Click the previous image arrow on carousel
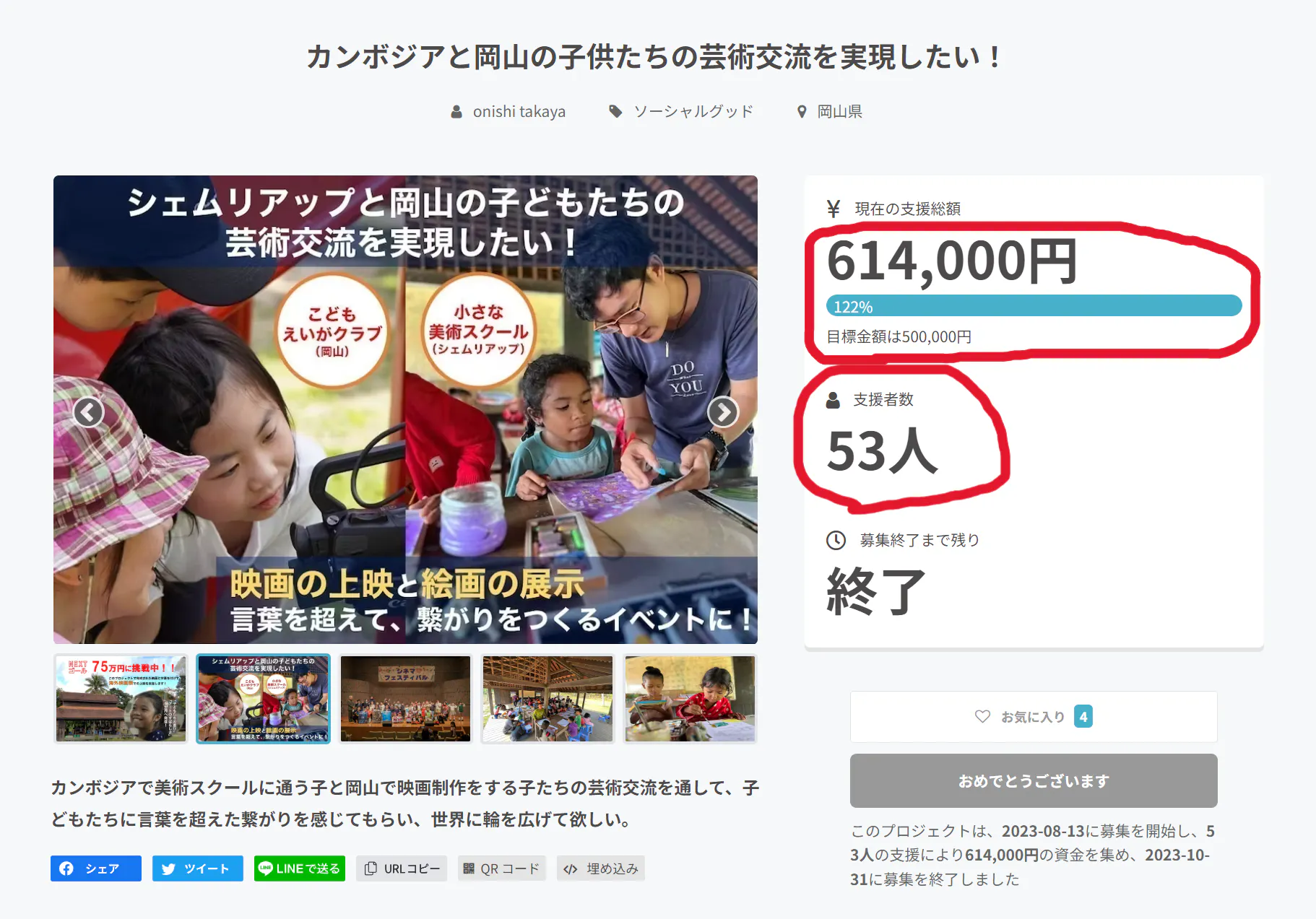The width and height of the screenshot is (1316, 919). (x=89, y=412)
